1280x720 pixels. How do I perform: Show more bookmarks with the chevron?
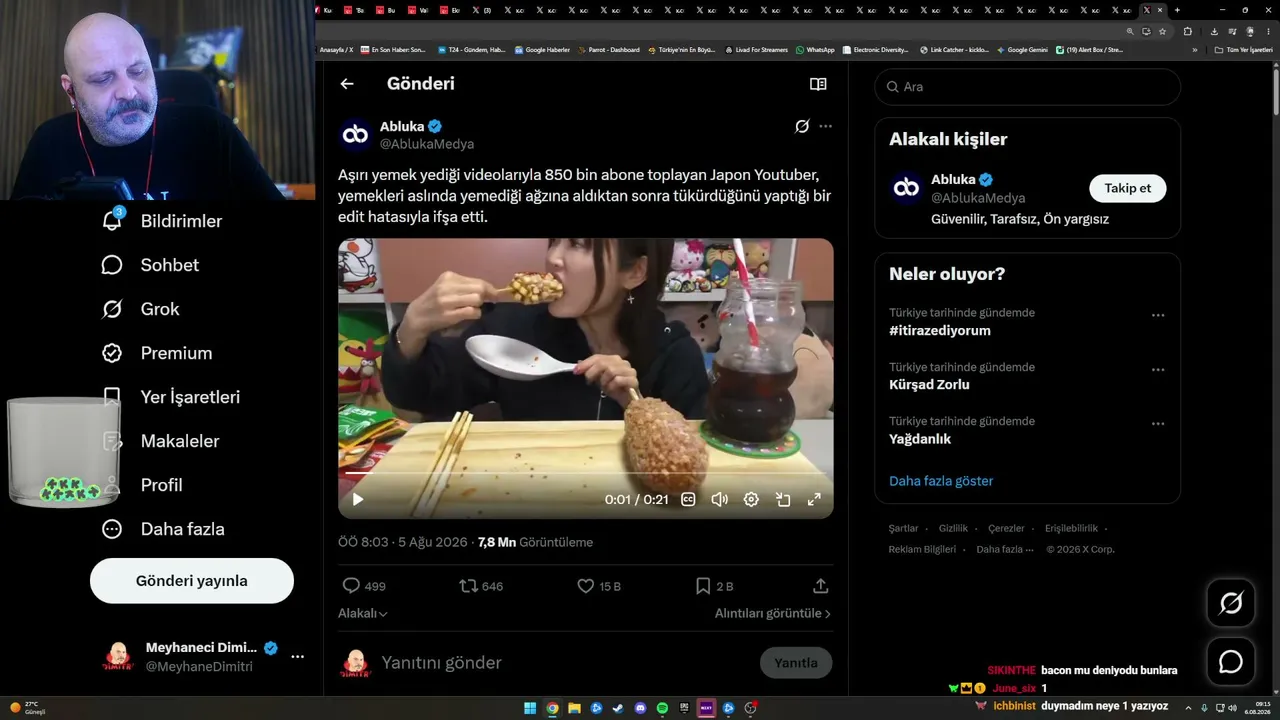(x=1194, y=50)
